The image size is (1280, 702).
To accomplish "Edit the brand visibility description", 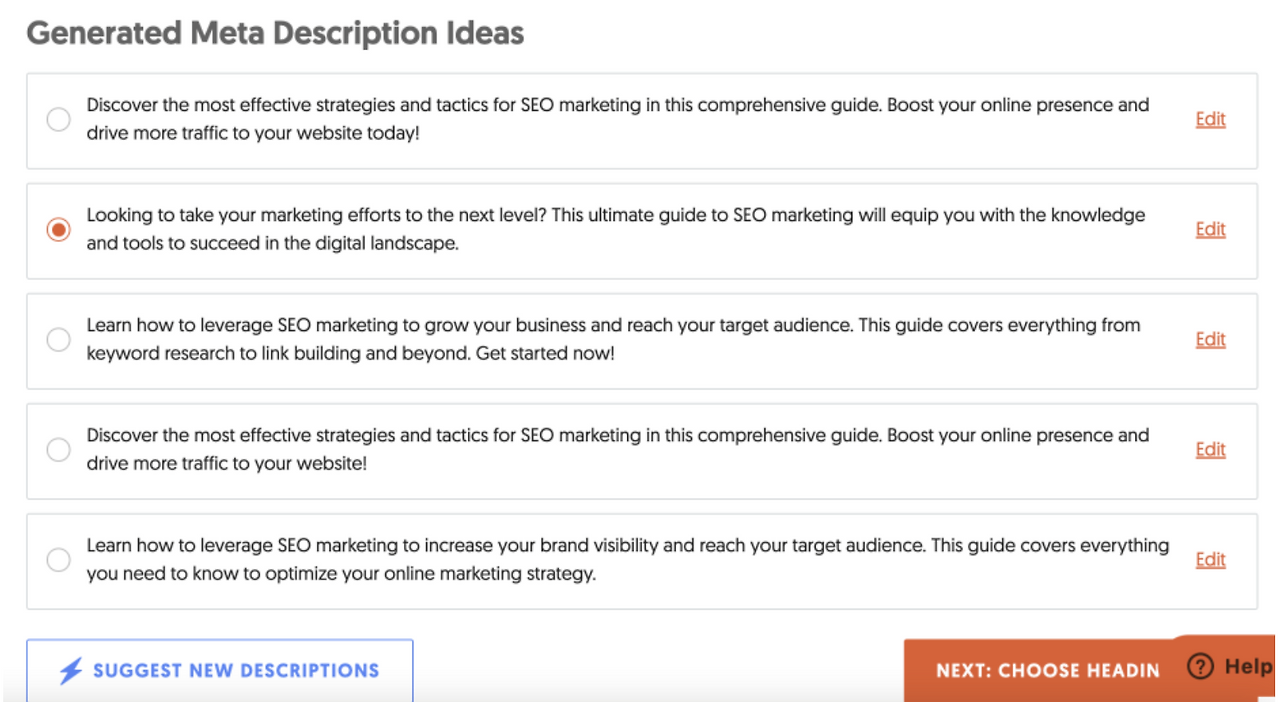I will point(1210,559).
